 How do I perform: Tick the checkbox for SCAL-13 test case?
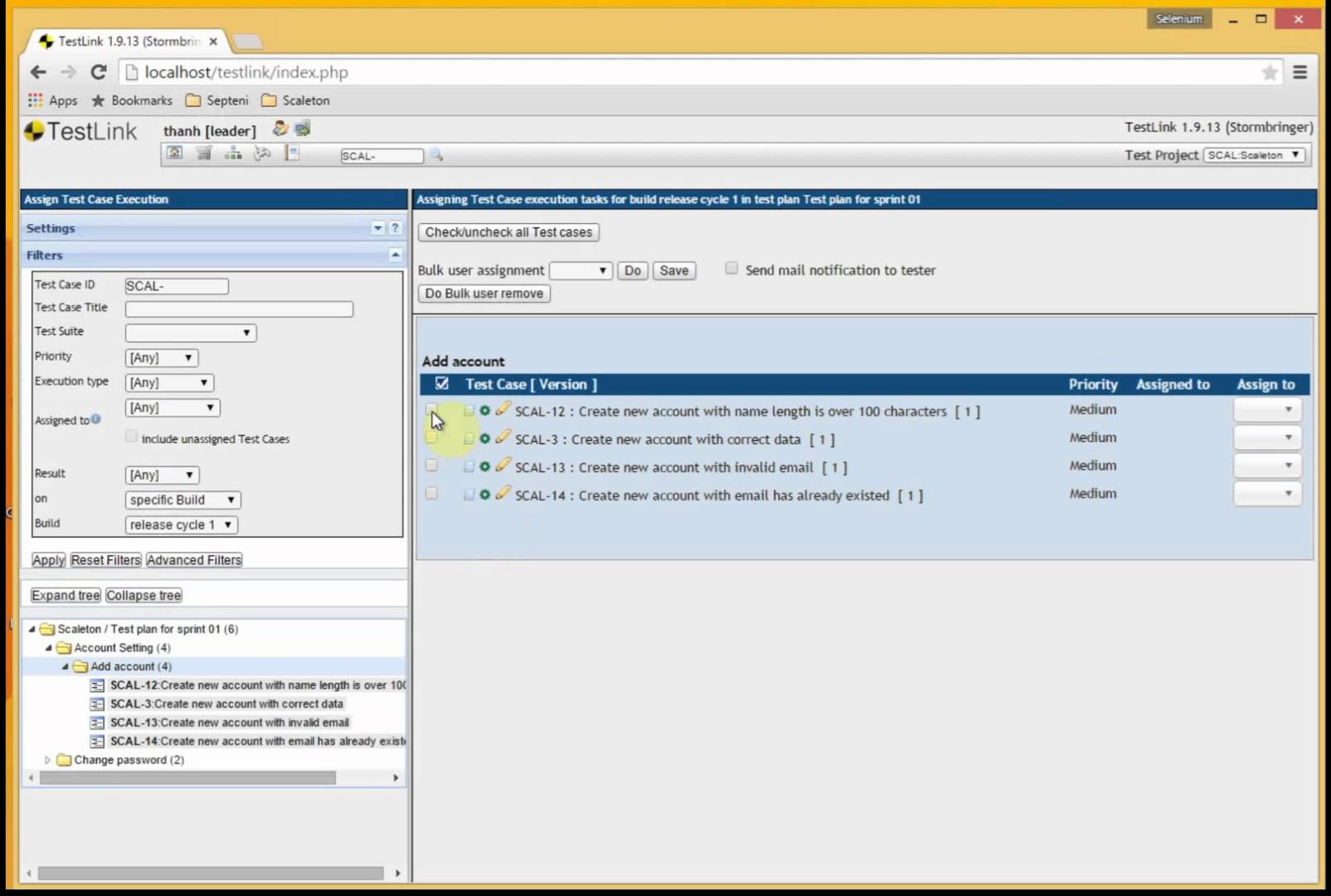(x=431, y=465)
